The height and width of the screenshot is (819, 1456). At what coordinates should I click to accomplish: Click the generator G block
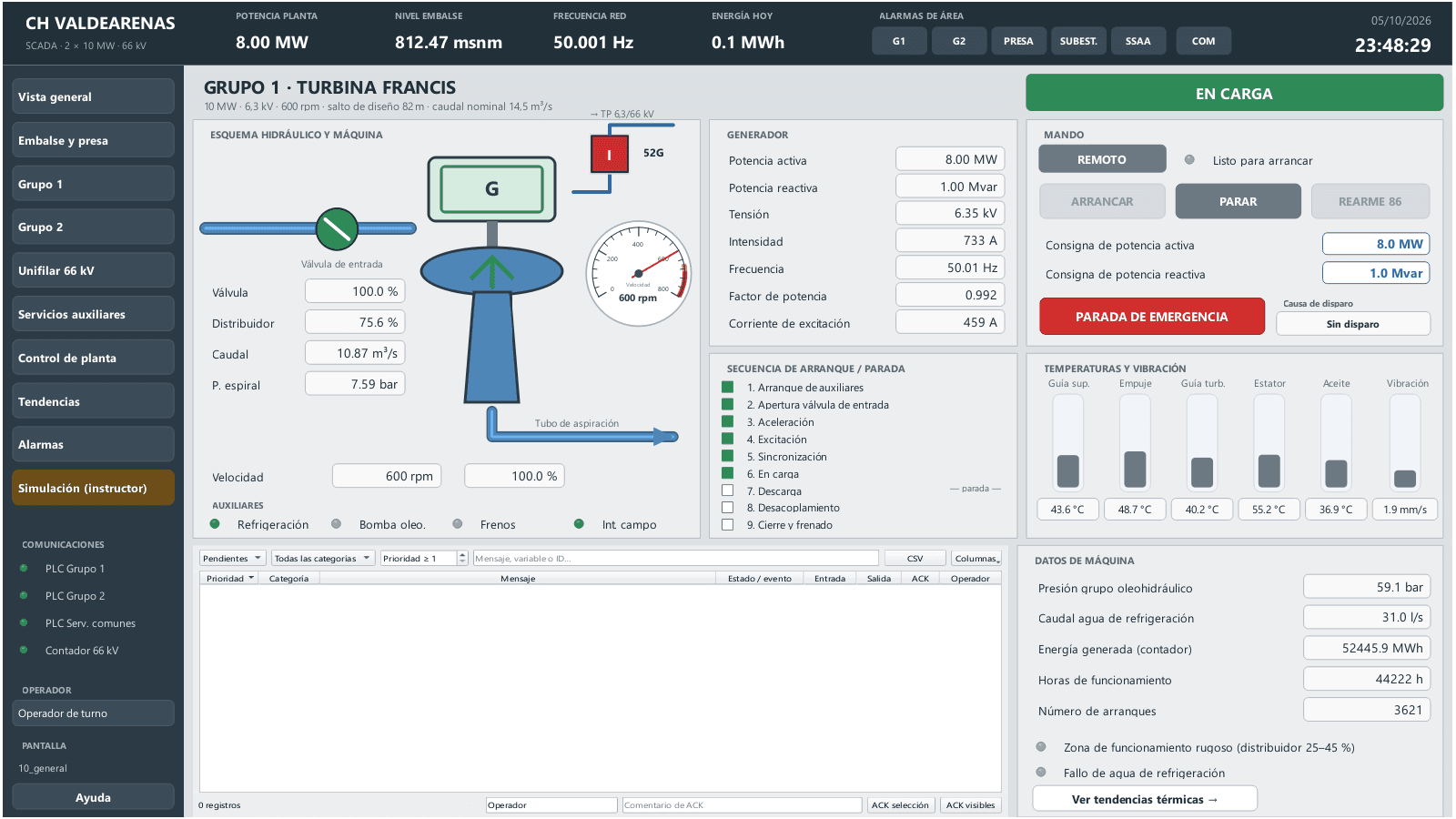tap(491, 188)
